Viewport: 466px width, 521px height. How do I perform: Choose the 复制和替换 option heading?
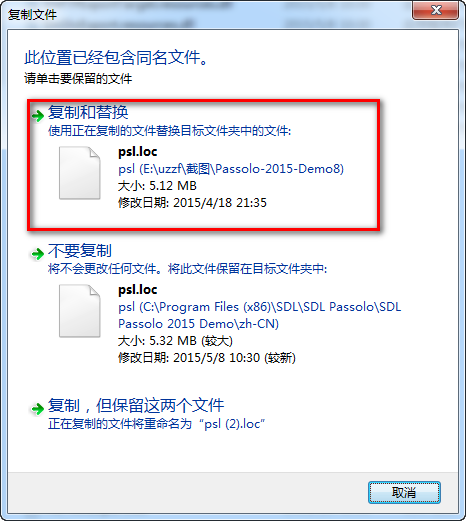point(88,112)
